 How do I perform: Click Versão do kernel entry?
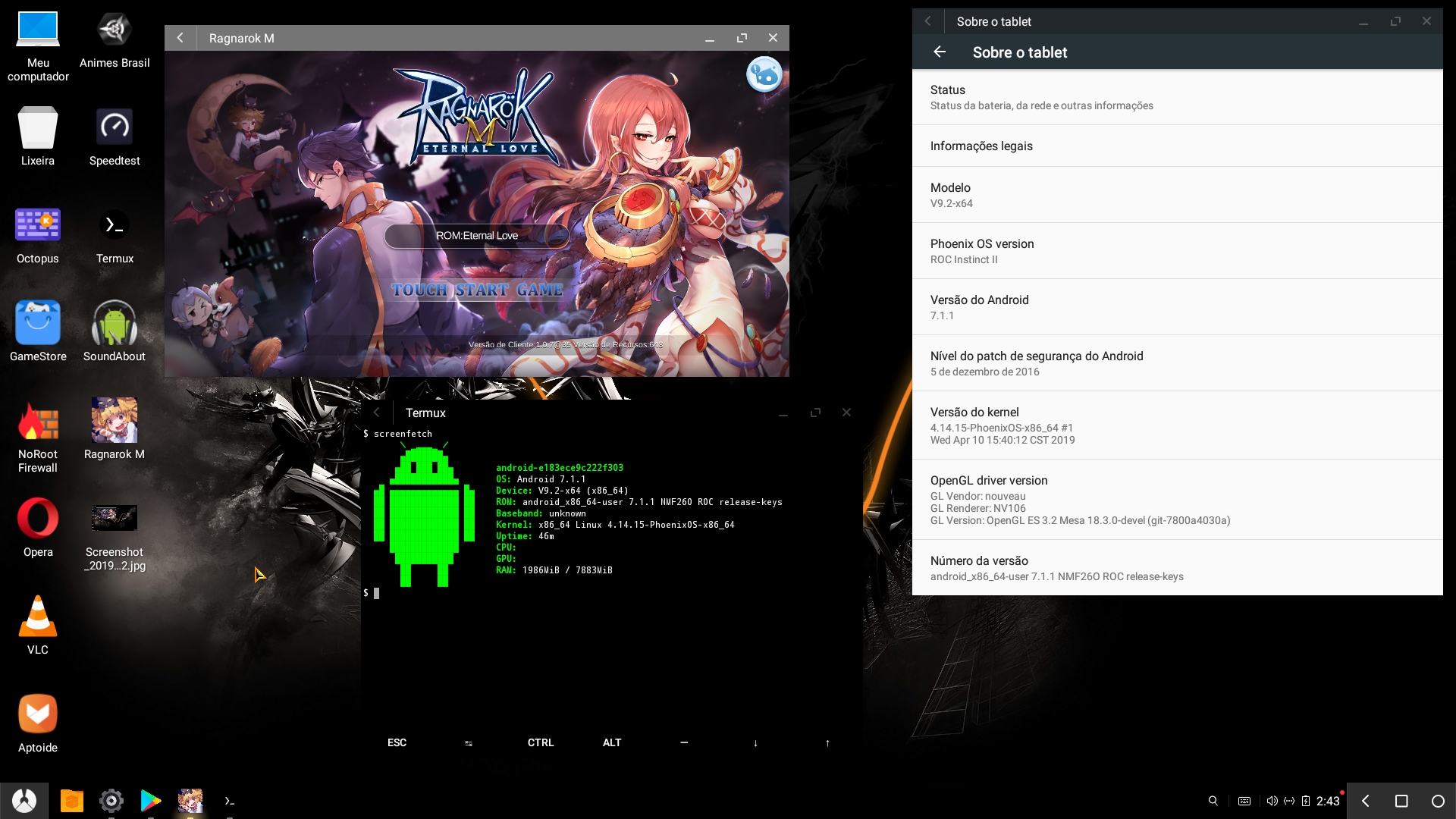tap(1177, 425)
